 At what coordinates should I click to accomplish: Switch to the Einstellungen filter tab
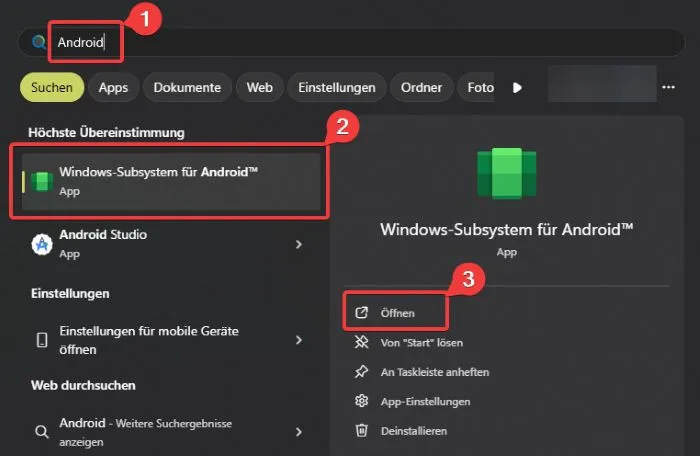(337, 88)
